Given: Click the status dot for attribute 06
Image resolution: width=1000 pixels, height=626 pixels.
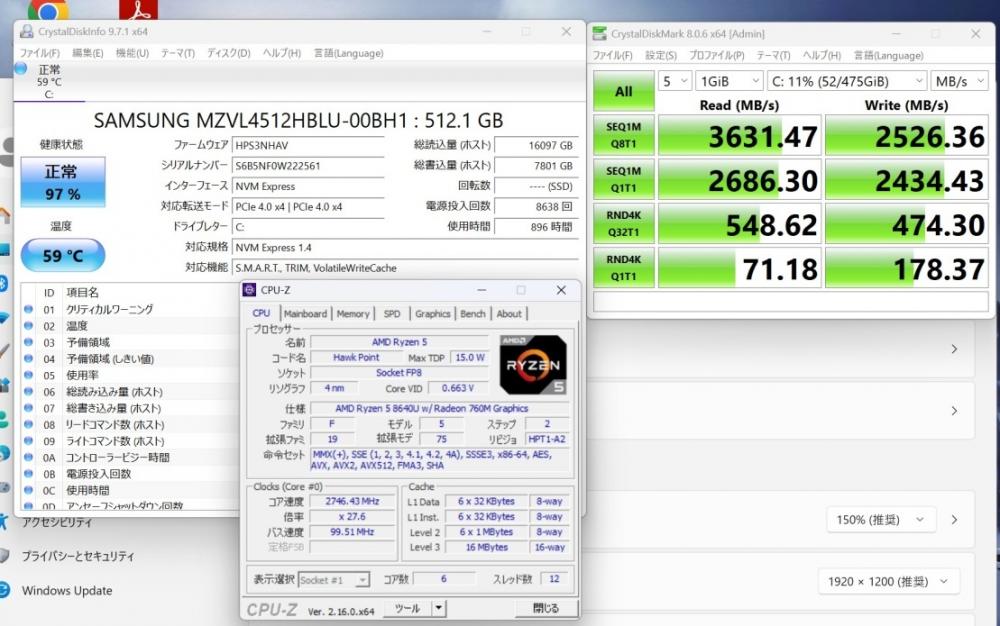Looking at the screenshot, I should click(x=29, y=392).
